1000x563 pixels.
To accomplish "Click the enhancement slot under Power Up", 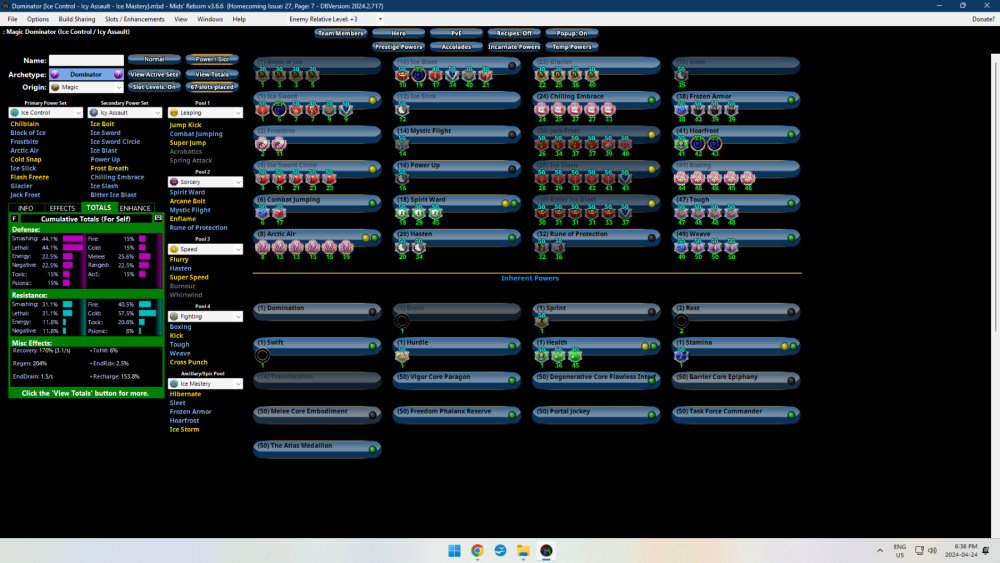I will tap(402, 180).
